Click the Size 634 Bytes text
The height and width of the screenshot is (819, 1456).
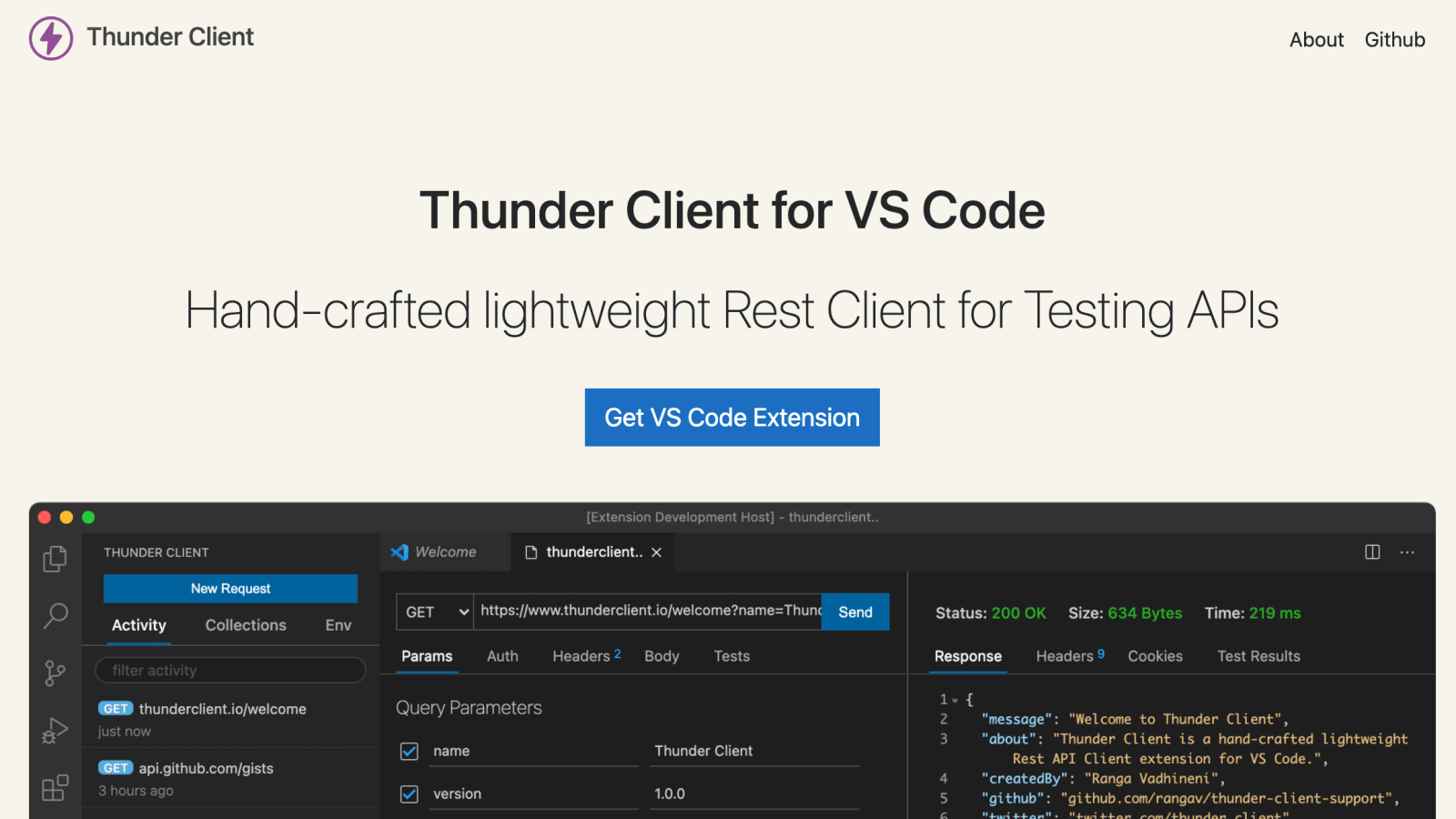pyautogui.click(x=1125, y=613)
